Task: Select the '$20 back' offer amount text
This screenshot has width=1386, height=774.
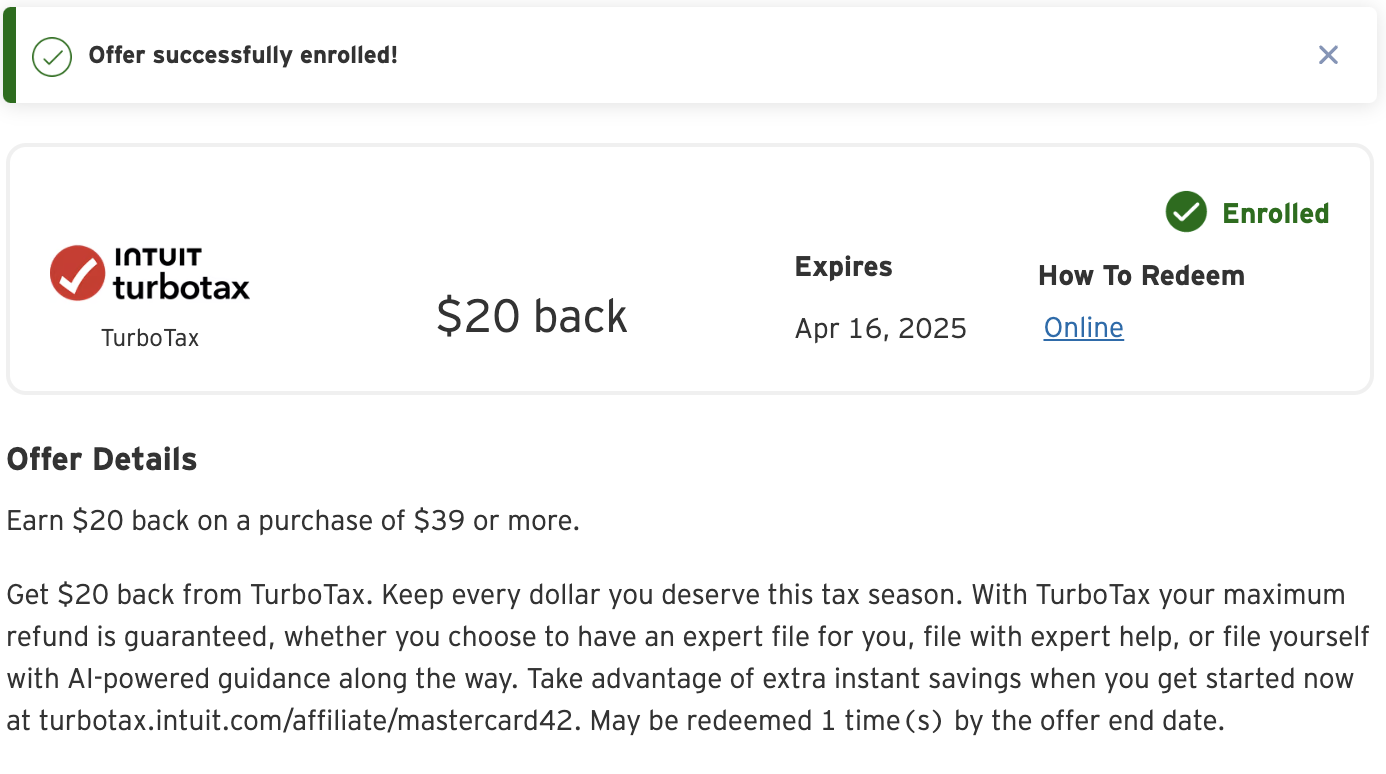Action: click(532, 316)
